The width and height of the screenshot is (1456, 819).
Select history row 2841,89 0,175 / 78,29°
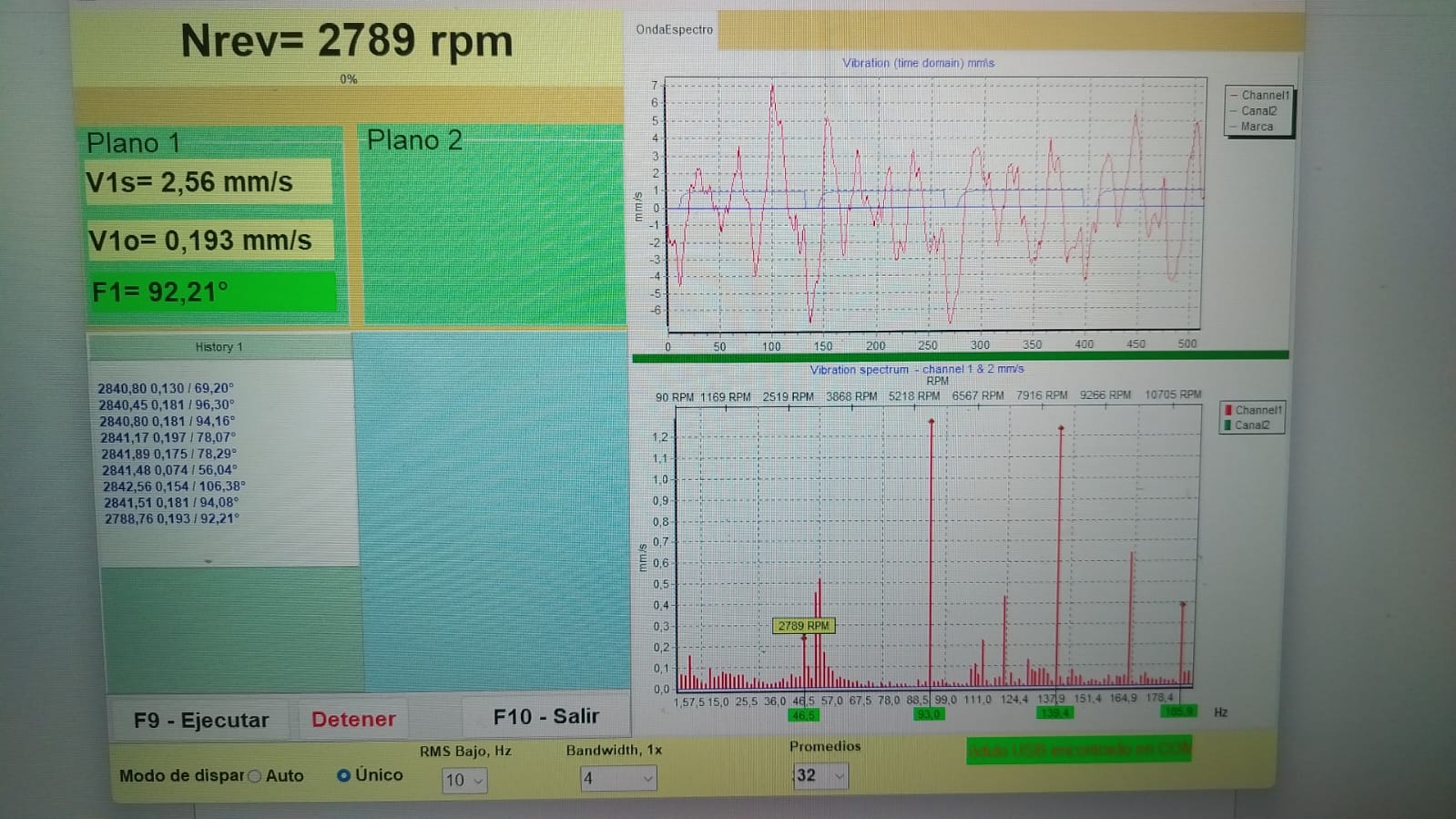pos(168,454)
